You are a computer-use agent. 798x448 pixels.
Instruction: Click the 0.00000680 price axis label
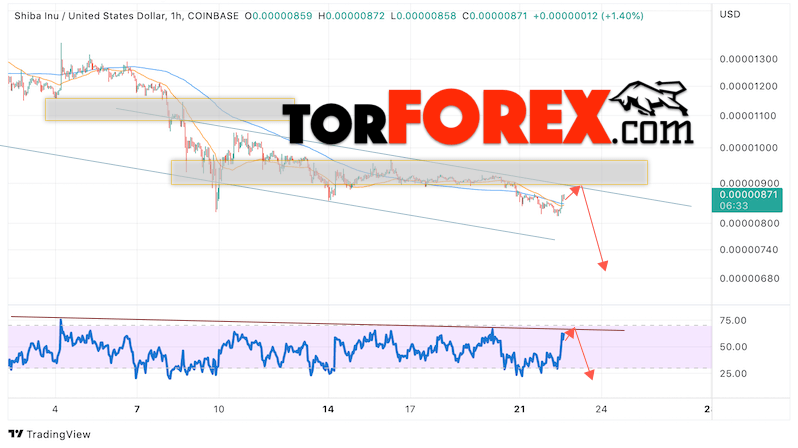749,278
